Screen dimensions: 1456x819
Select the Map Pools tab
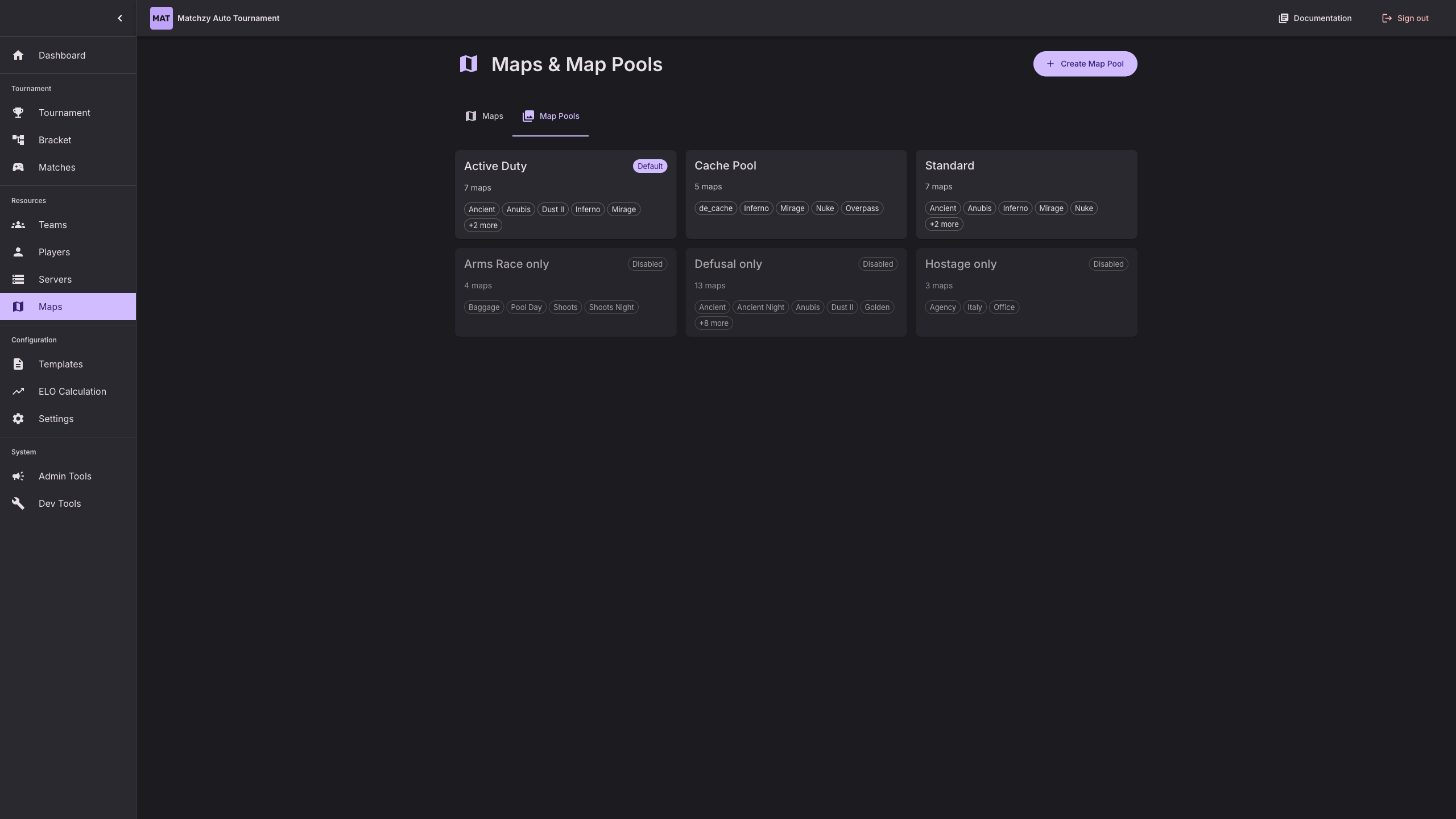coord(550,116)
